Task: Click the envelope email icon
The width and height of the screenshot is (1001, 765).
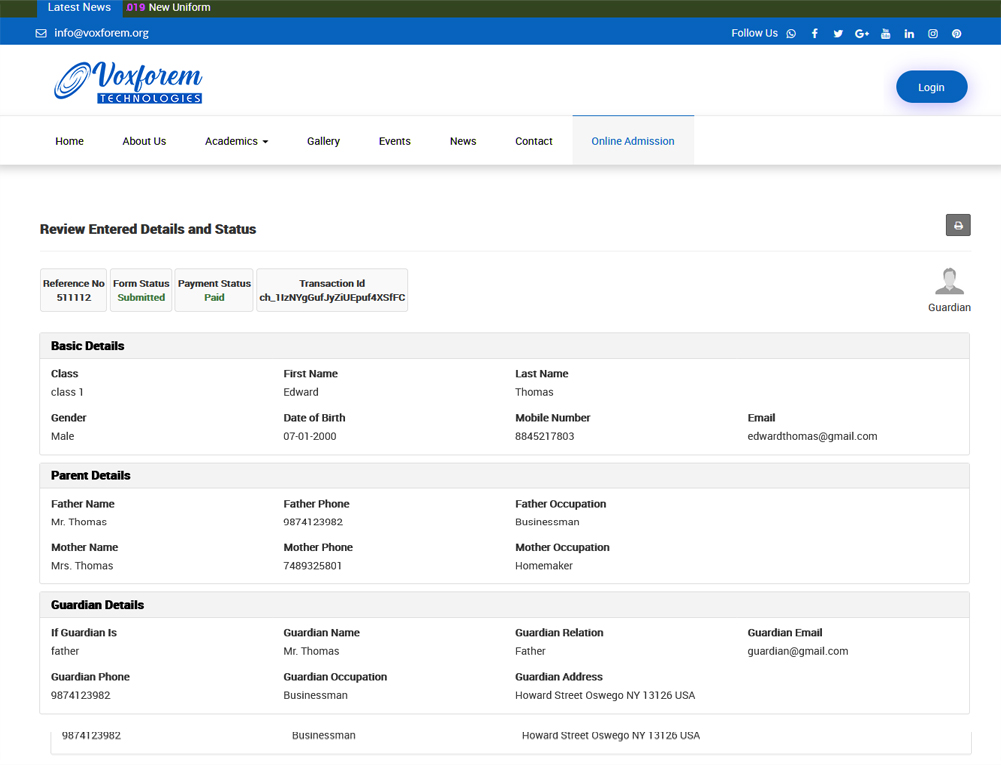Action: [x=41, y=33]
